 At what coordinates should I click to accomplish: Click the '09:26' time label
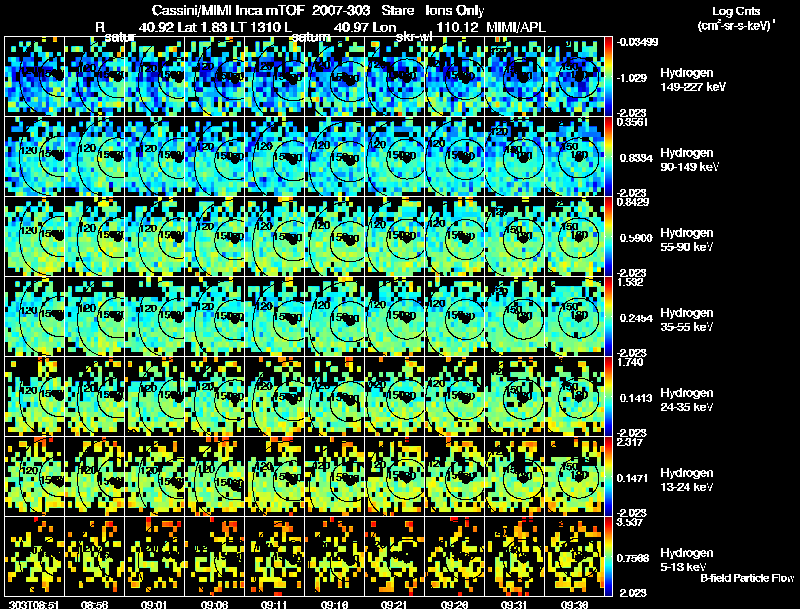coord(454,604)
